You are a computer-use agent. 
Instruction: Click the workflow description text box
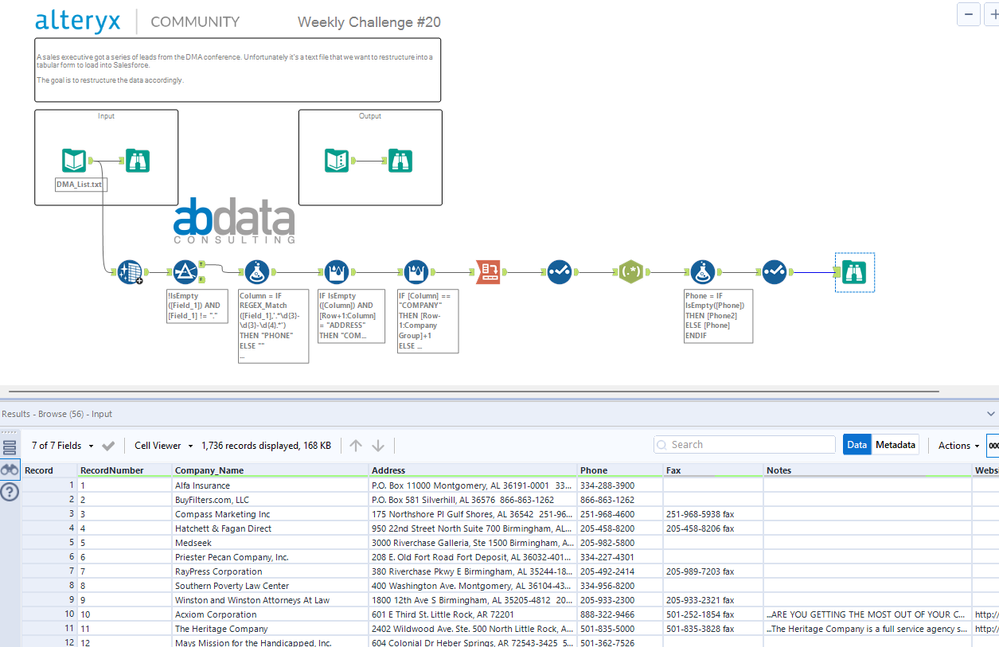(x=238, y=70)
